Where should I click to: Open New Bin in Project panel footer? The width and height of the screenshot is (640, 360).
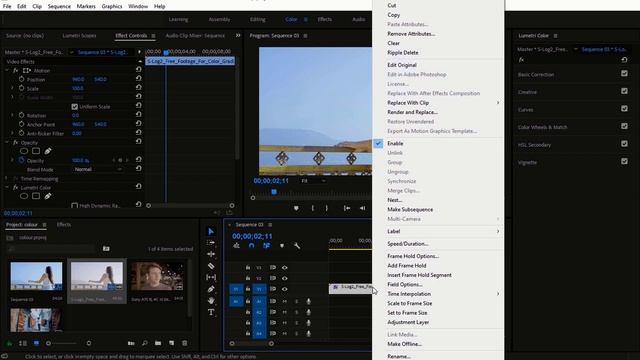coord(158,343)
